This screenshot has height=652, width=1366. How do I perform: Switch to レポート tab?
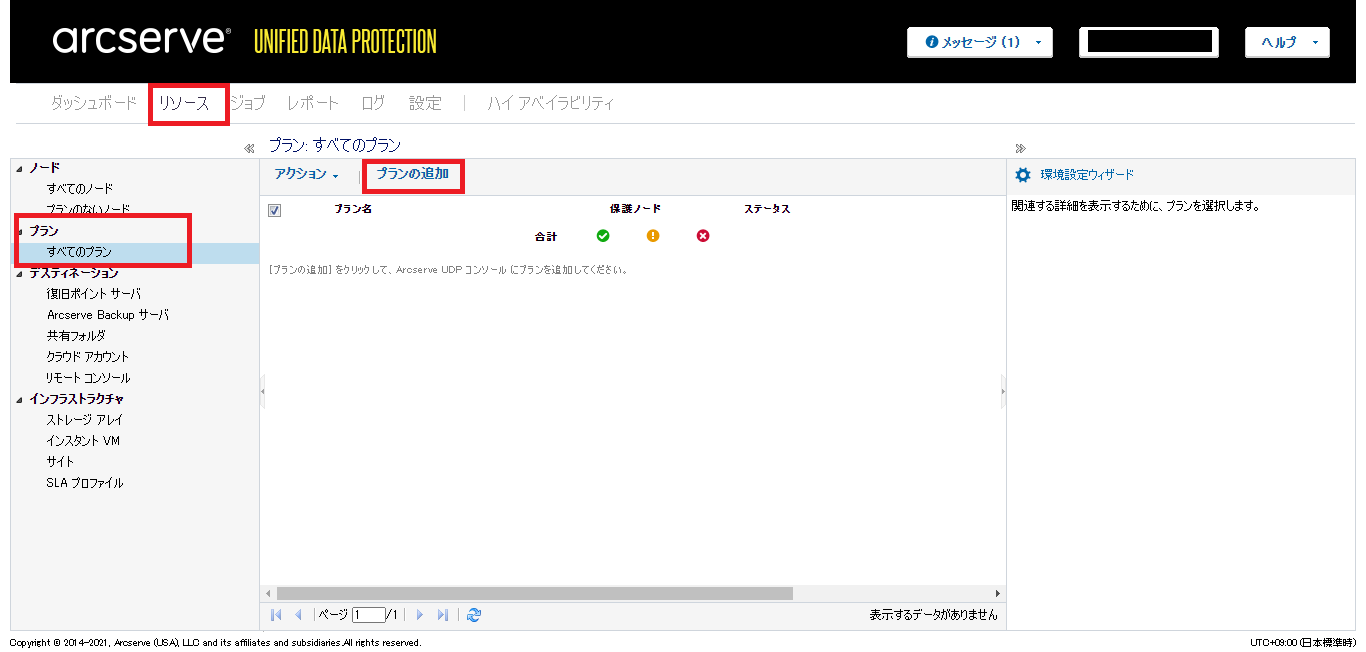[313, 103]
